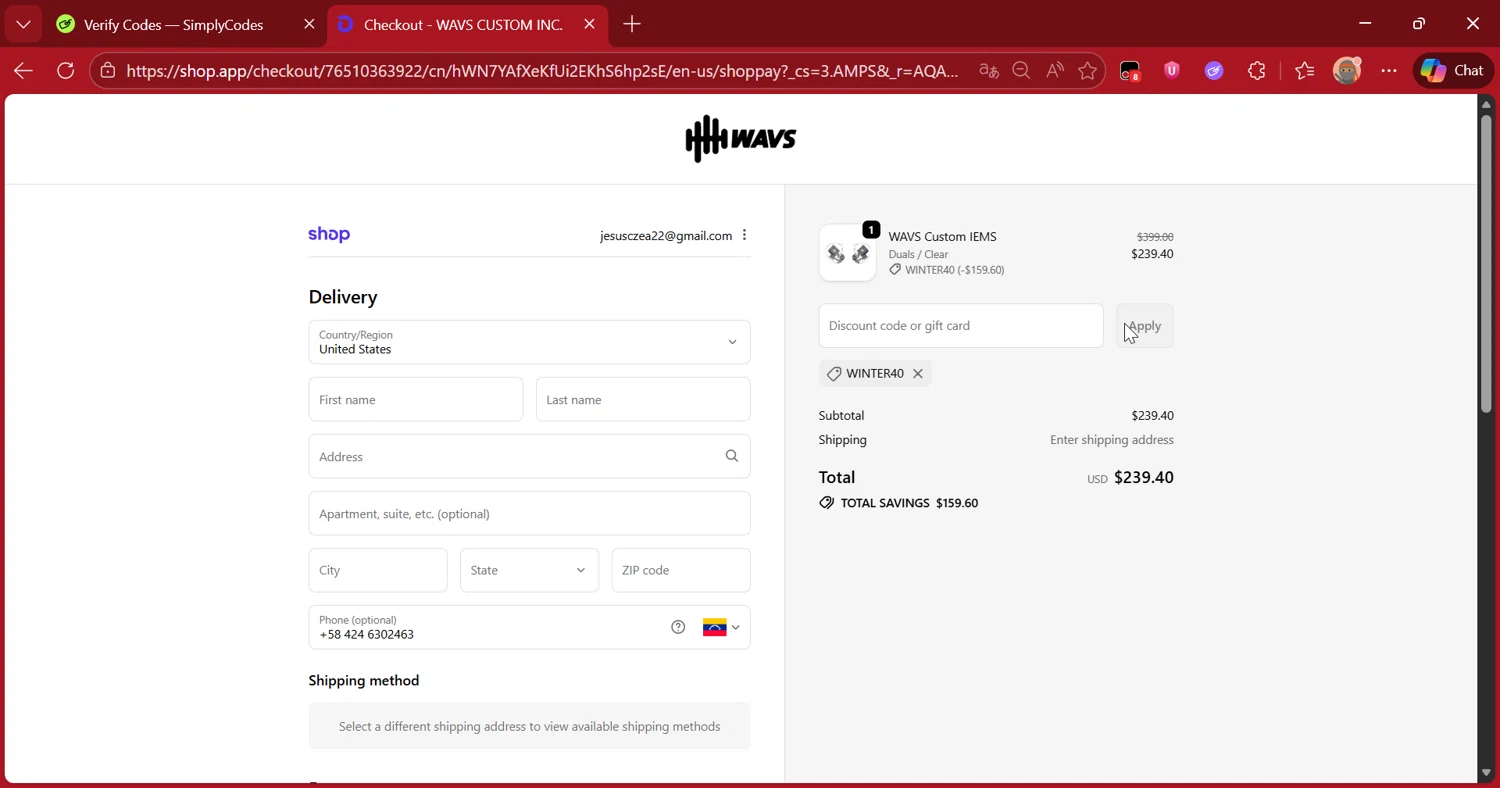Open account options menu beside email

coord(744,235)
